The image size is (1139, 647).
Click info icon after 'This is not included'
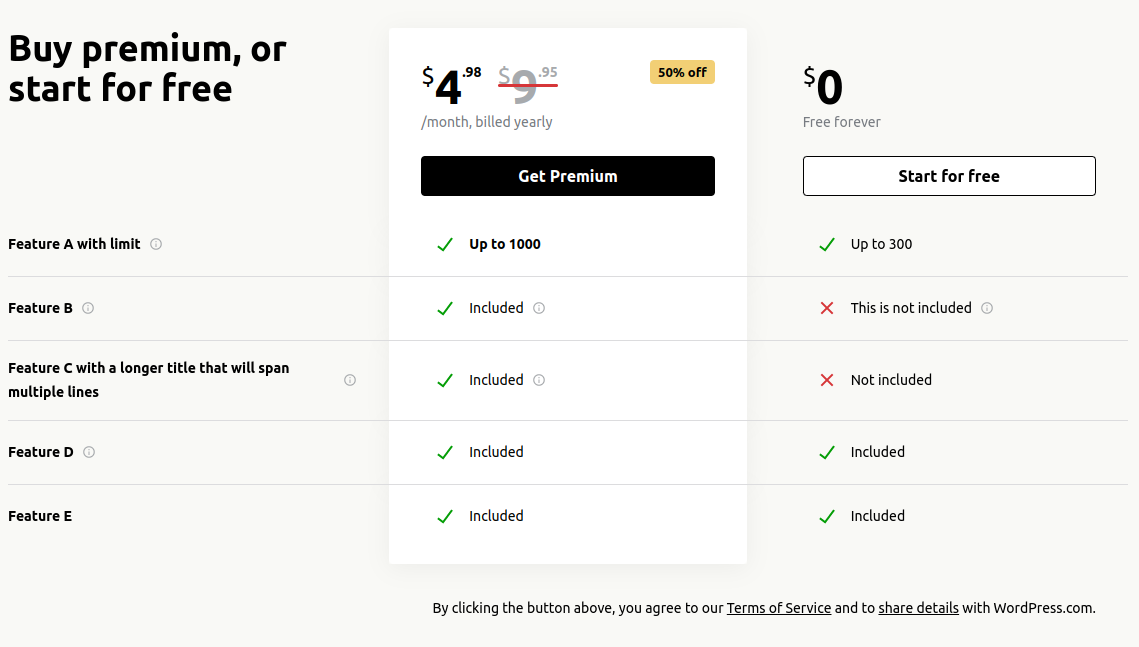click(987, 308)
